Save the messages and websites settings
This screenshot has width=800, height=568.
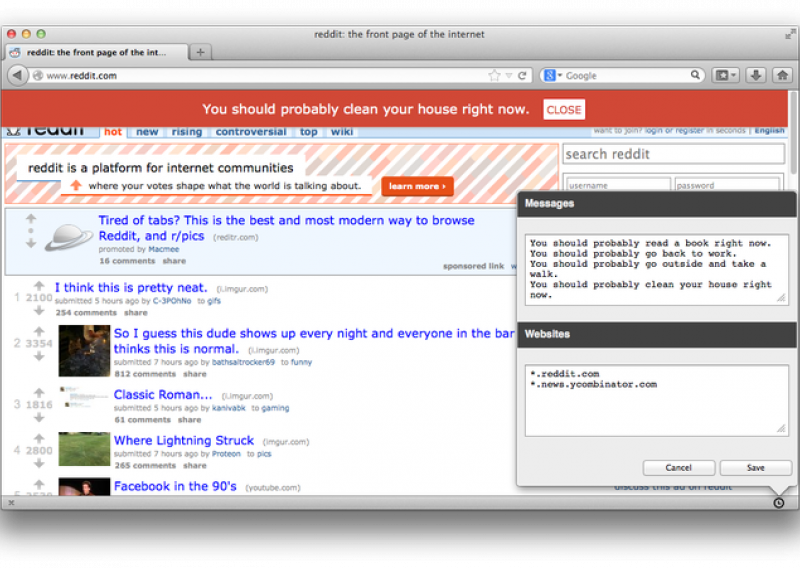pyautogui.click(x=756, y=467)
